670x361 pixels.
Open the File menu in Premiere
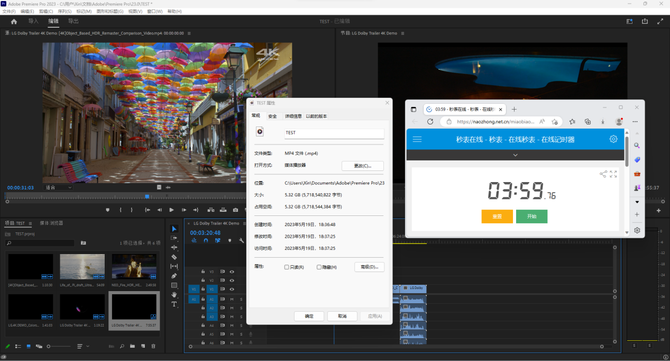pyautogui.click(x=9, y=12)
